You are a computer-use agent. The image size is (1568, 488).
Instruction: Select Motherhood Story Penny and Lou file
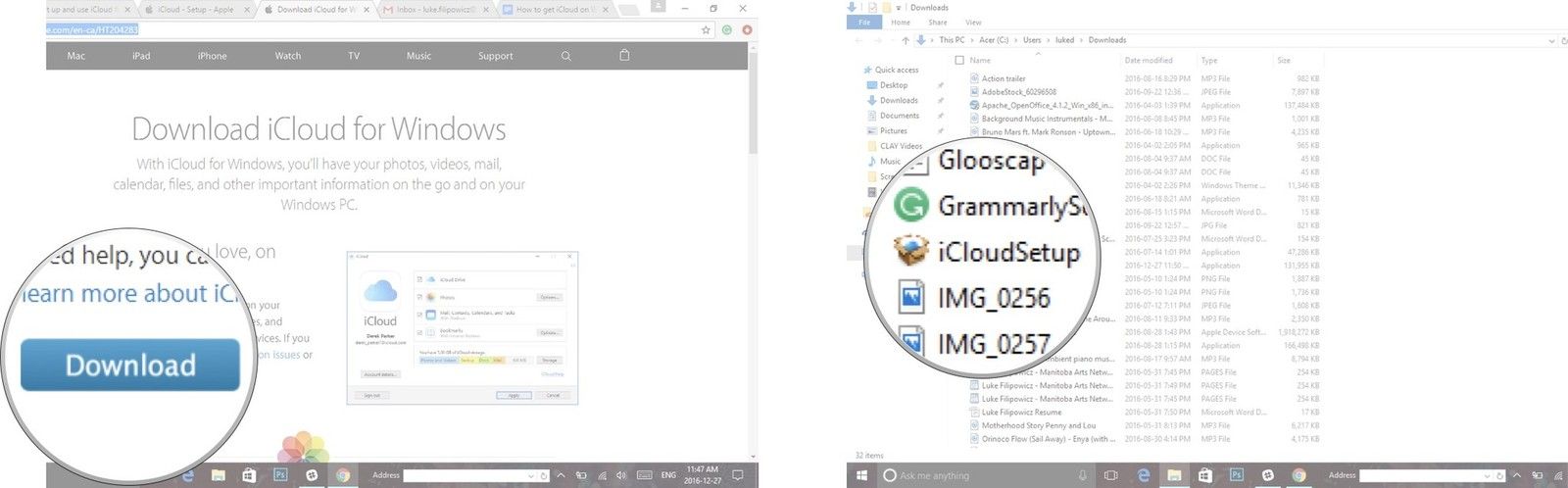click(x=1039, y=425)
